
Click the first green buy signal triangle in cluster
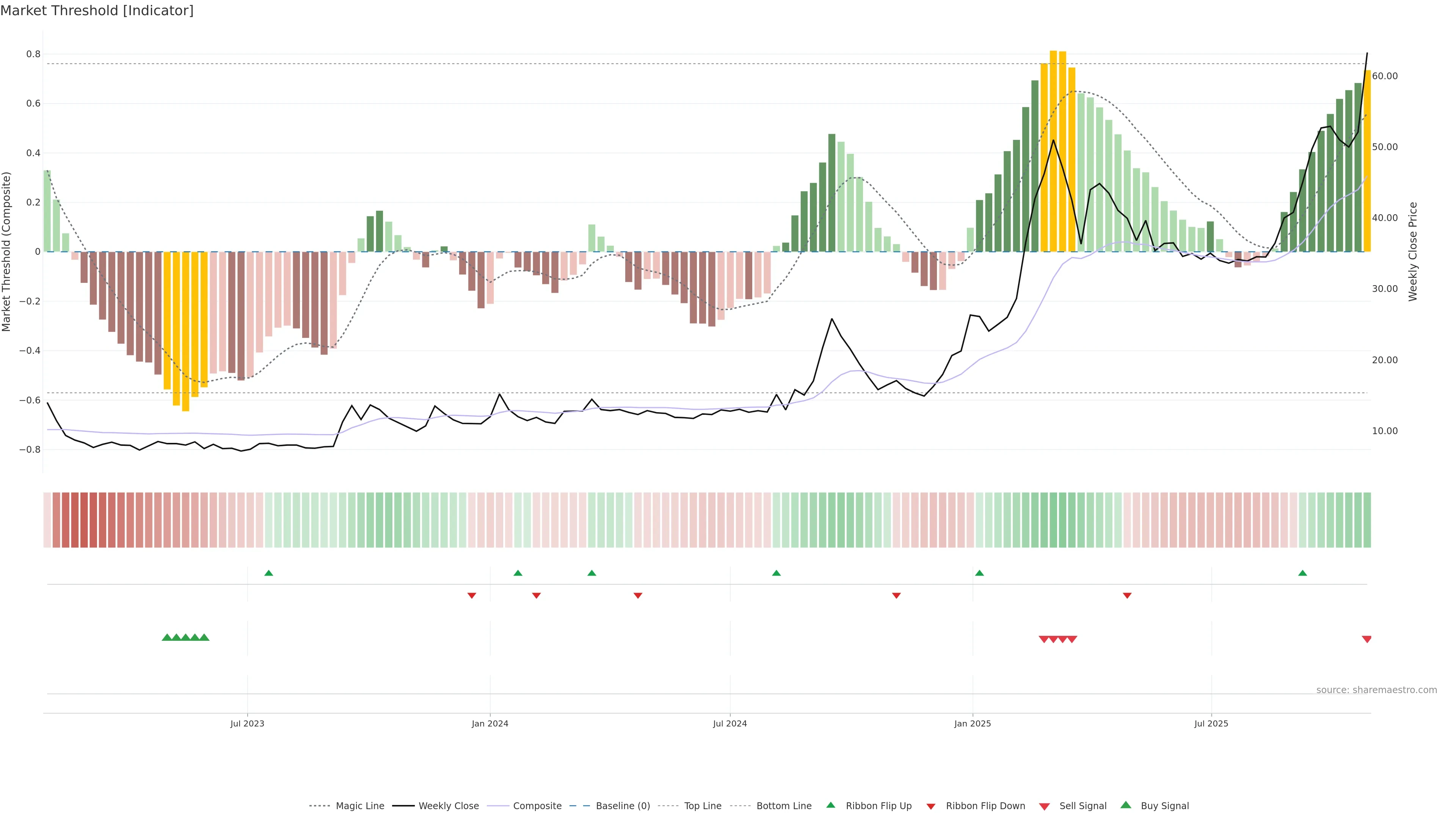click(x=167, y=637)
